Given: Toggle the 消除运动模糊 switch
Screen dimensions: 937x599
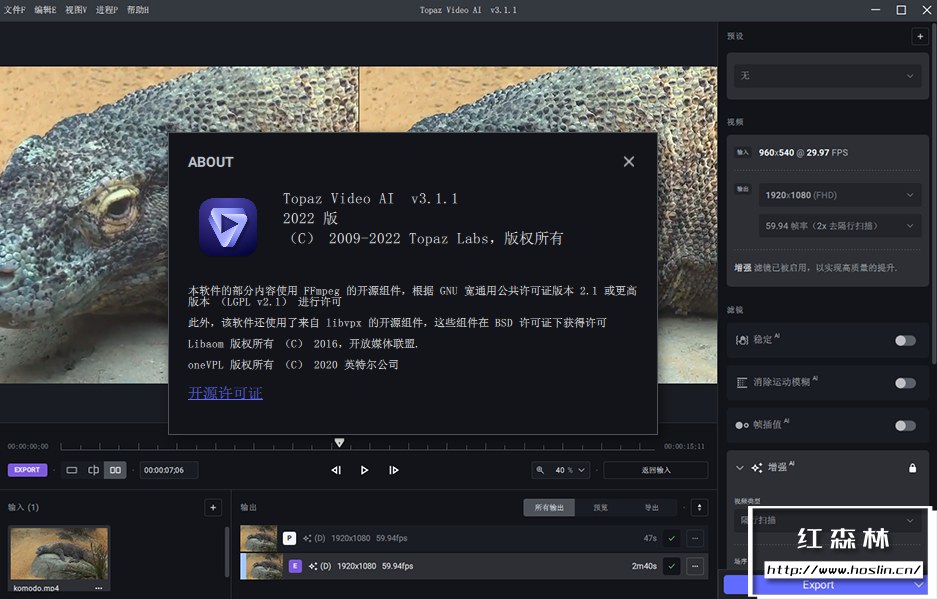Looking at the screenshot, I should [x=905, y=383].
